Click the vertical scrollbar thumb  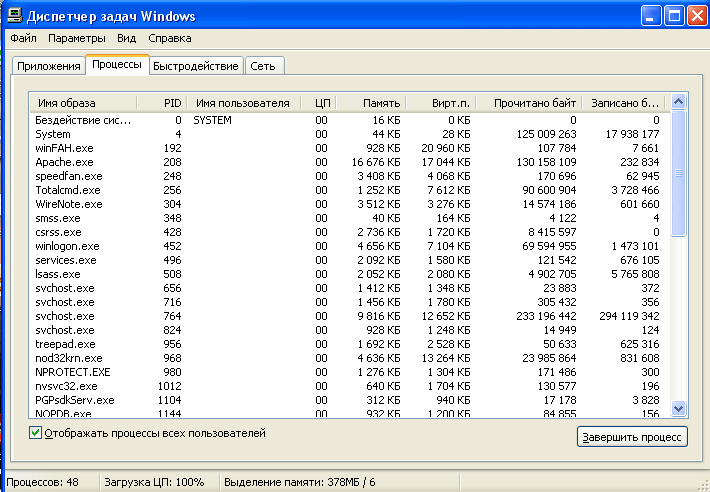click(678, 173)
